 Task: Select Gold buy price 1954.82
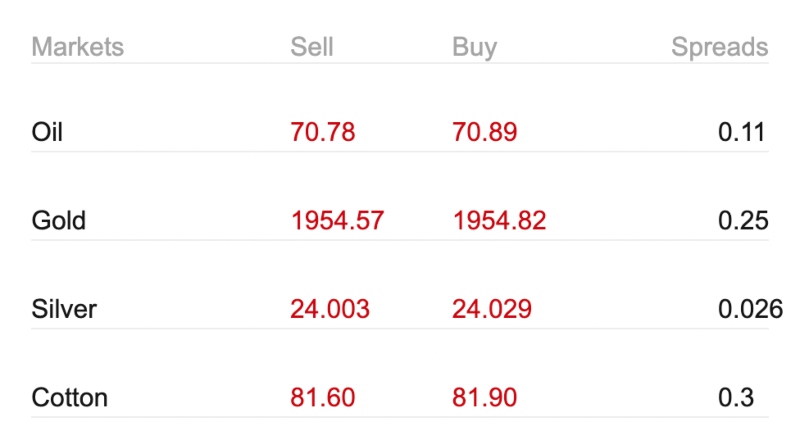click(499, 221)
